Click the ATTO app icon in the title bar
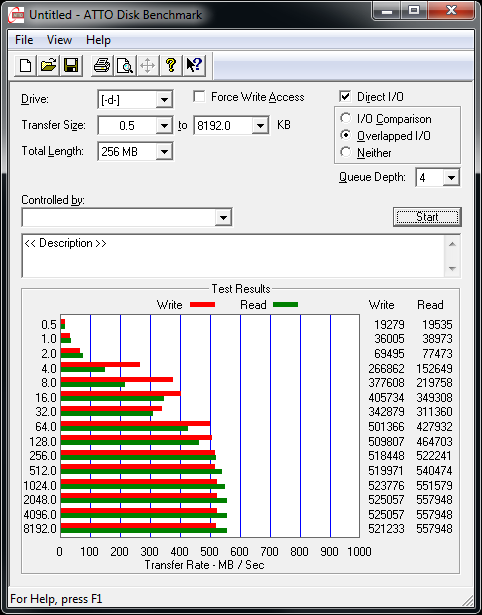The image size is (482, 615). pos(16,15)
